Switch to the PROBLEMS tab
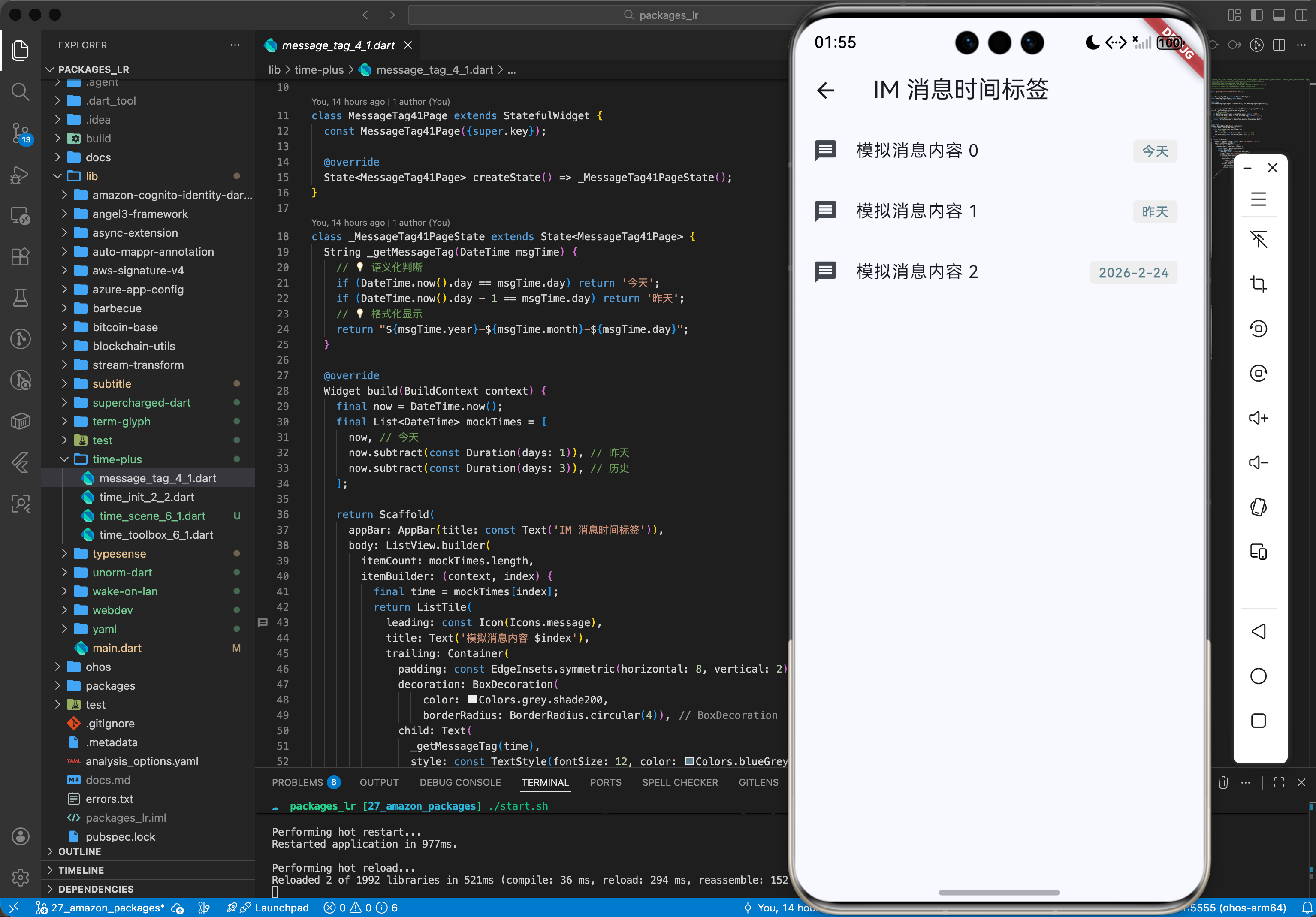This screenshot has height=917, width=1316. 298,782
